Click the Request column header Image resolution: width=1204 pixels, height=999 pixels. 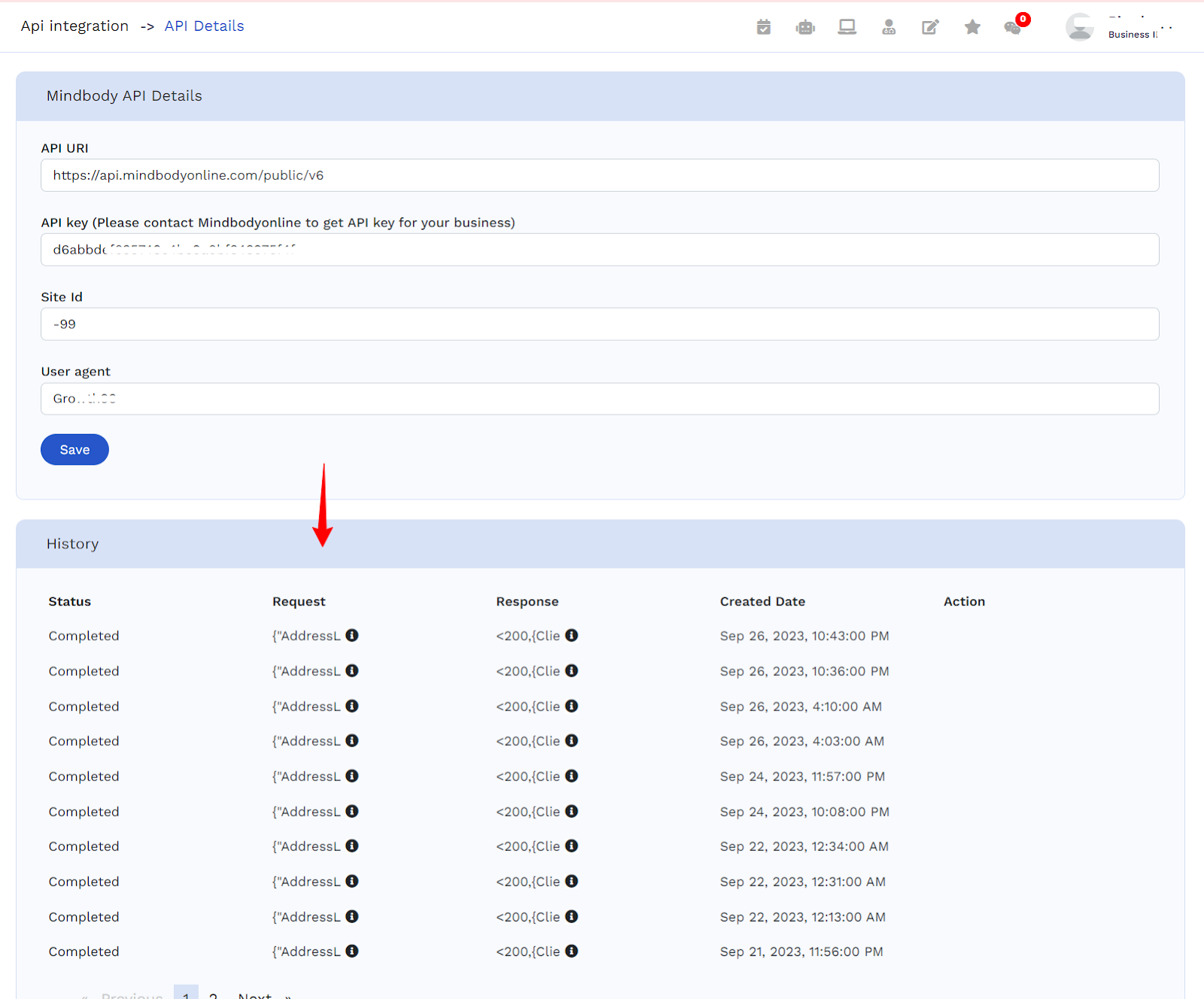coord(299,602)
